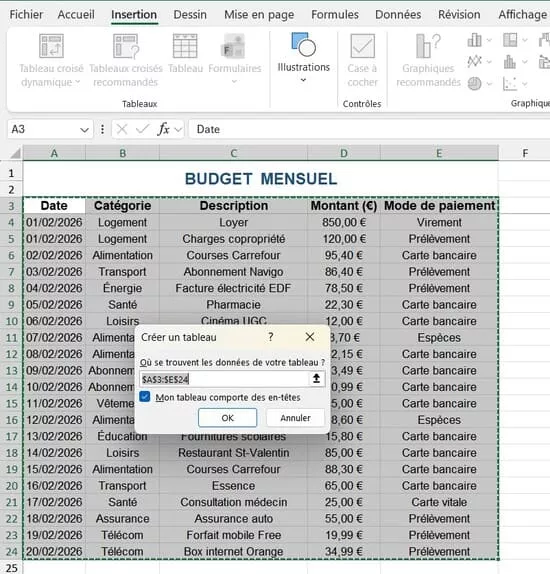The image size is (550, 574).
Task: Toggle Mon tableau comporte des en-têtes
Action: (145, 397)
